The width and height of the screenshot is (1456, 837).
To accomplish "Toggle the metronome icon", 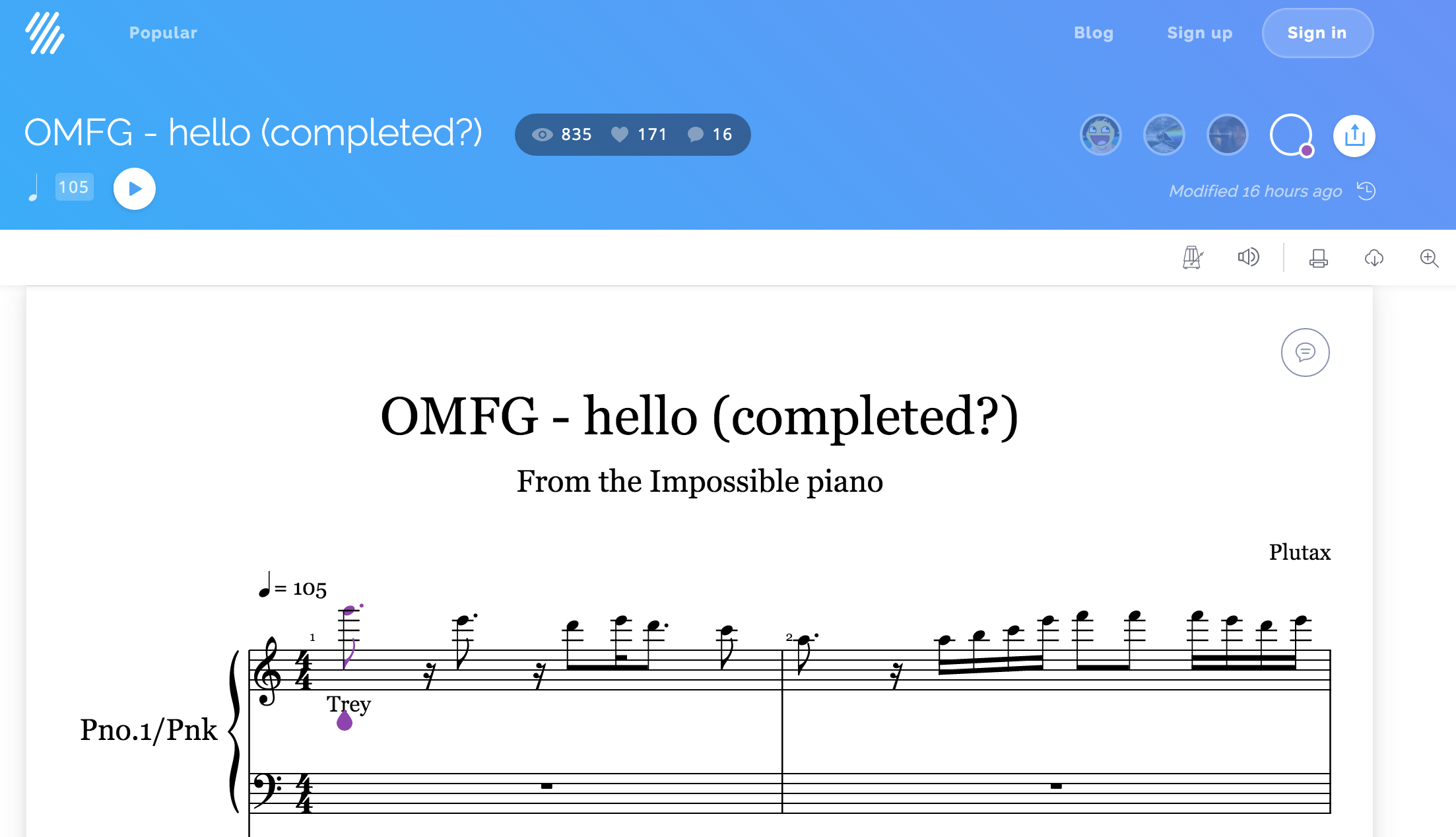I will tap(1193, 257).
